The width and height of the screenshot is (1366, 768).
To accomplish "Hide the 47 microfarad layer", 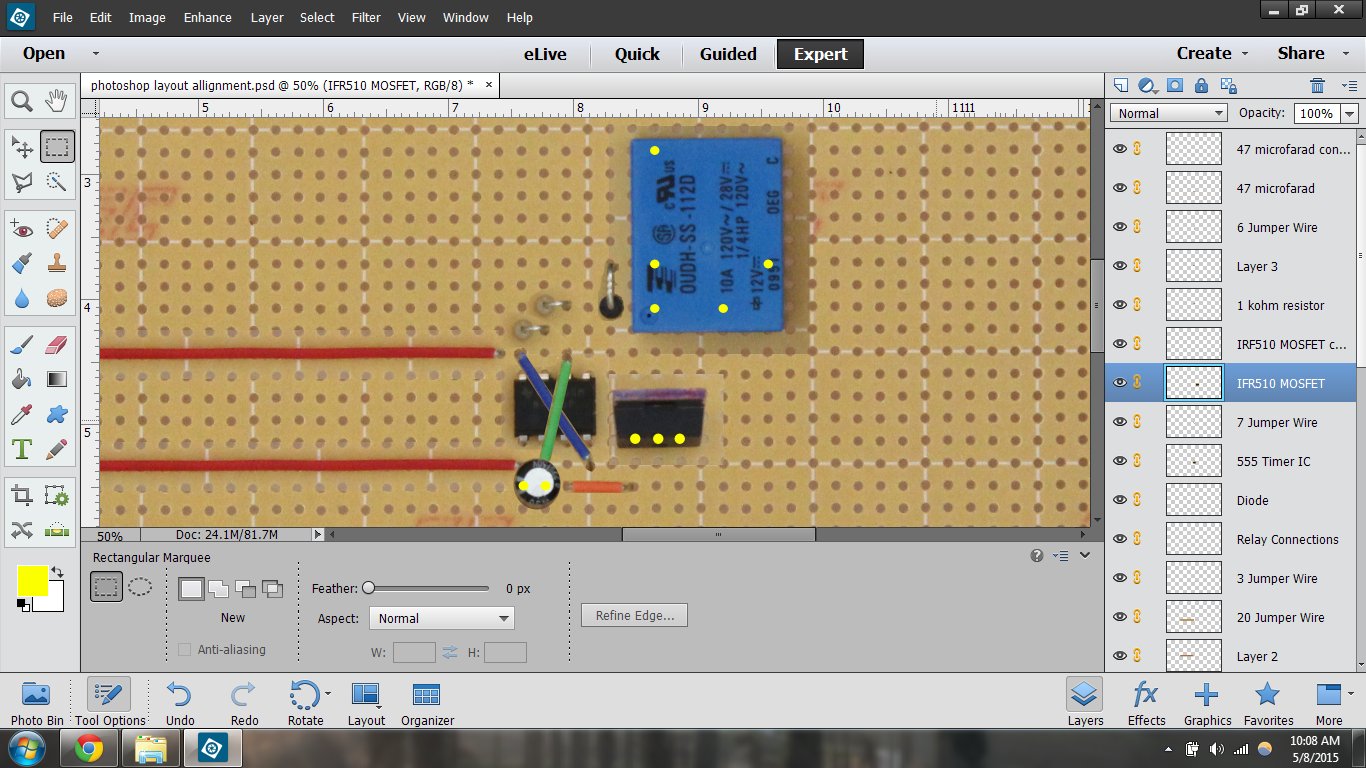I will pyautogui.click(x=1120, y=188).
